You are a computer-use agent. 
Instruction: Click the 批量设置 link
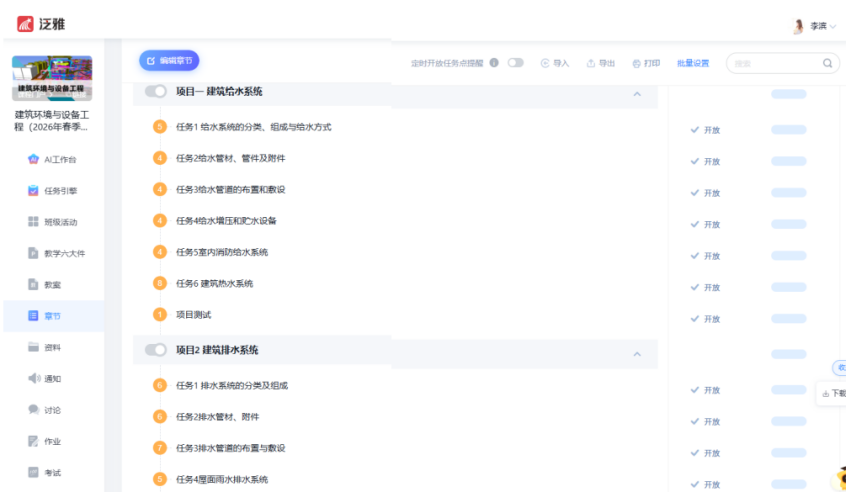pos(692,63)
